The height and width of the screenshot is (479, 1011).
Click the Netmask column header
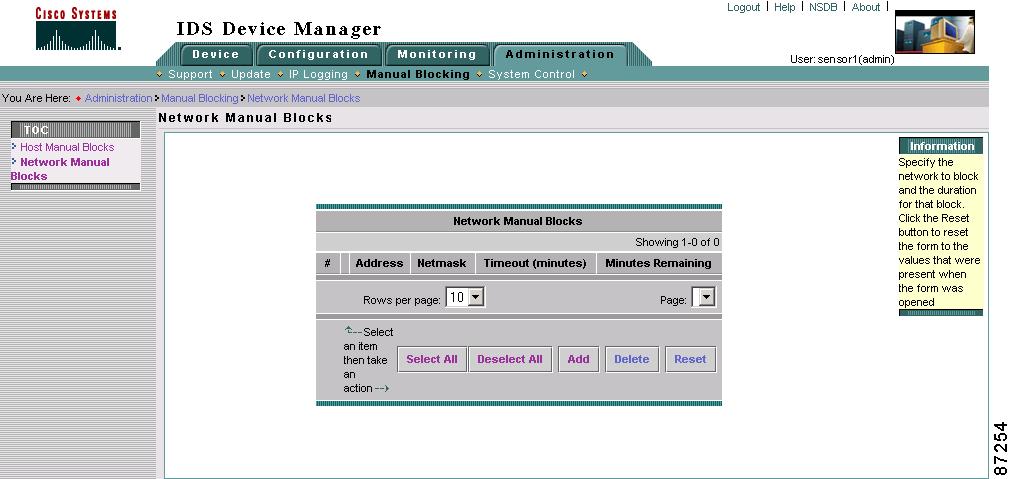click(442, 263)
